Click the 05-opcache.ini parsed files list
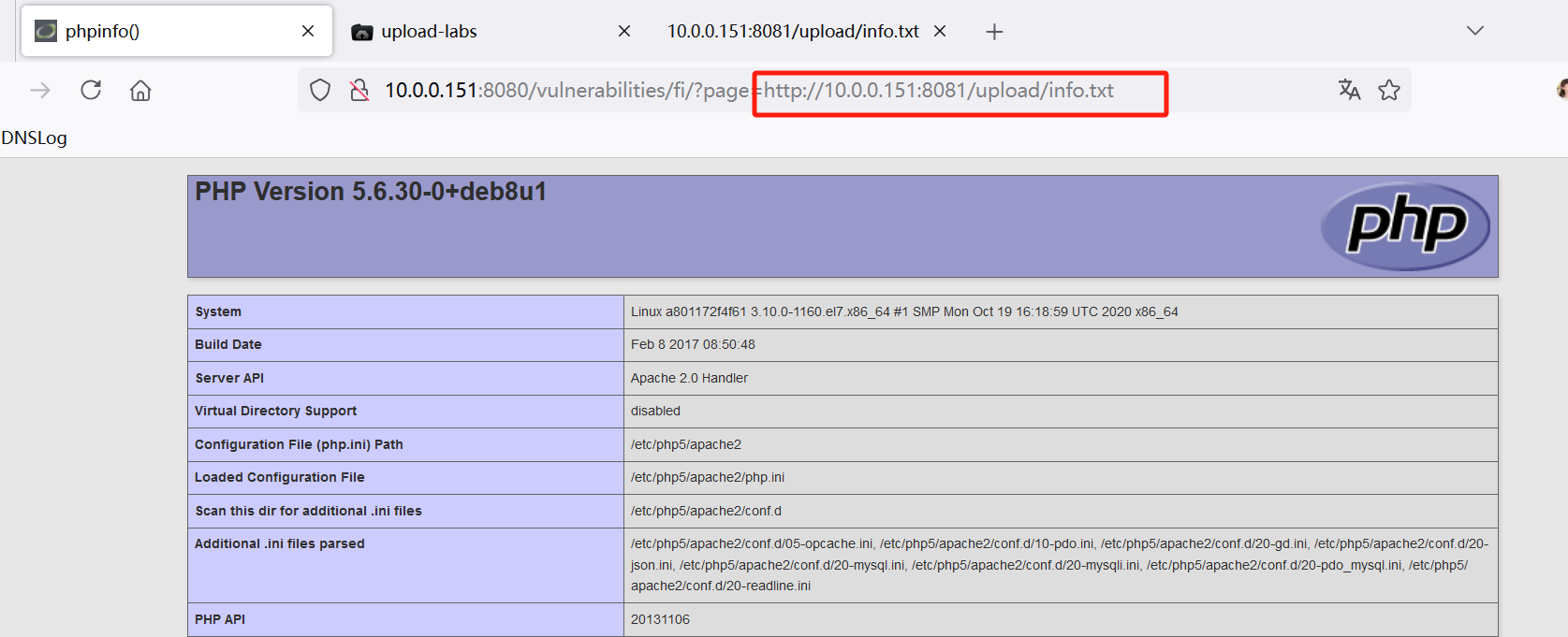Screen dimensions: 1568x637 [x=1060, y=565]
